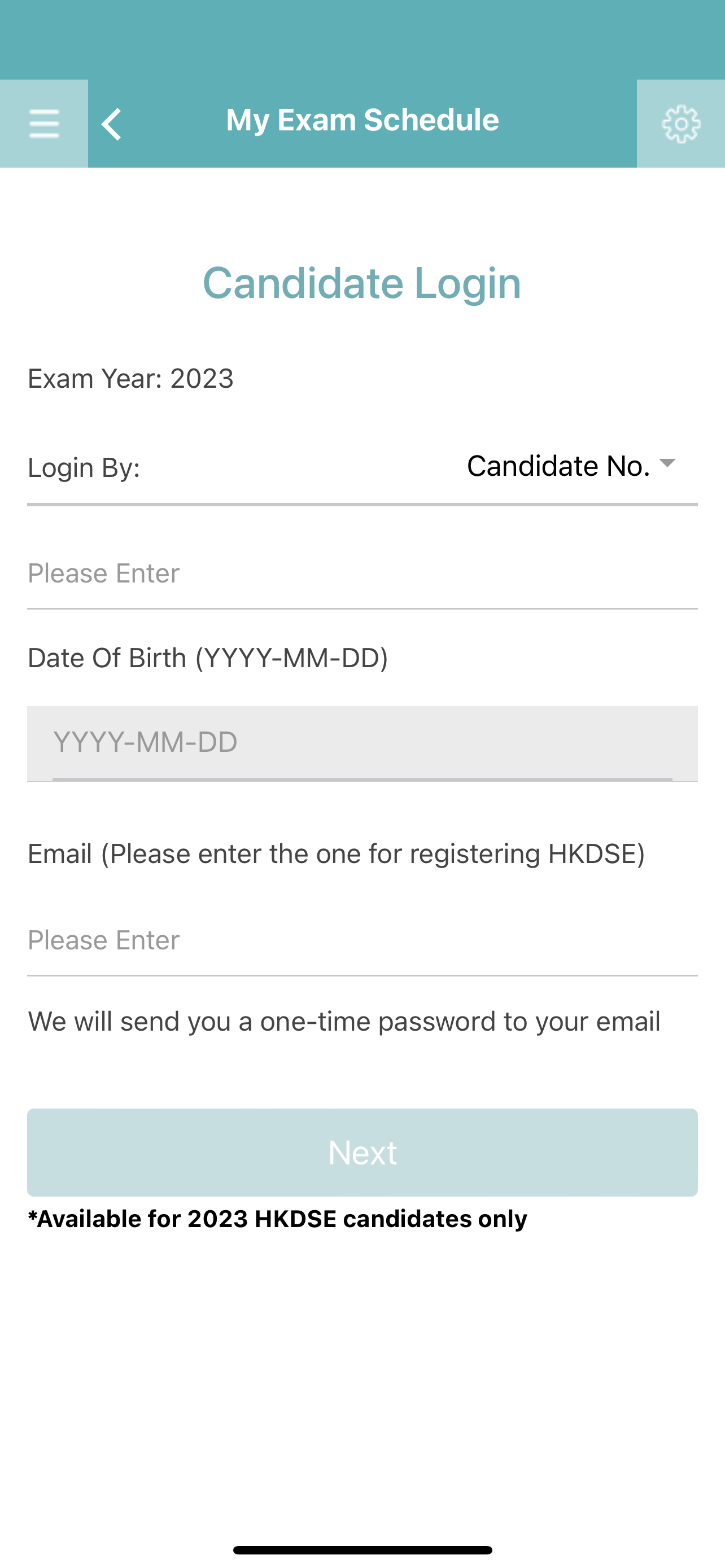The image size is (725, 1568).
Task: Focus the email Please Enter field
Action: tap(361, 940)
